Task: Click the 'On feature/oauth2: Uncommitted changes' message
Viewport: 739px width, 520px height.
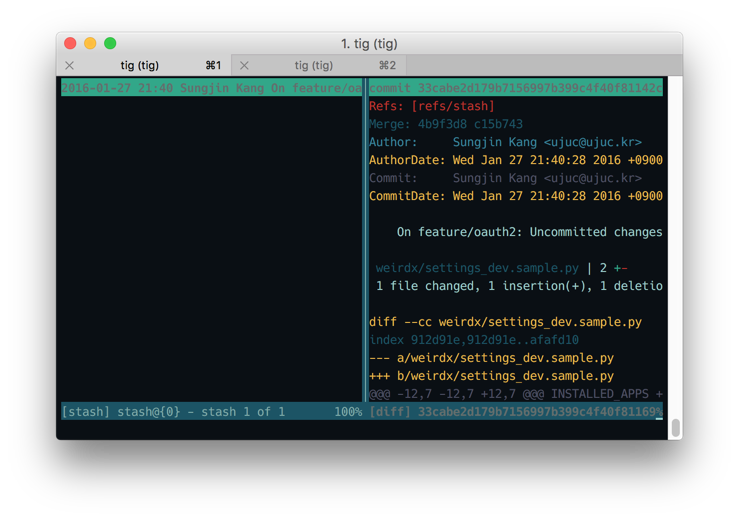Action: pyautogui.click(x=529, y=232)
